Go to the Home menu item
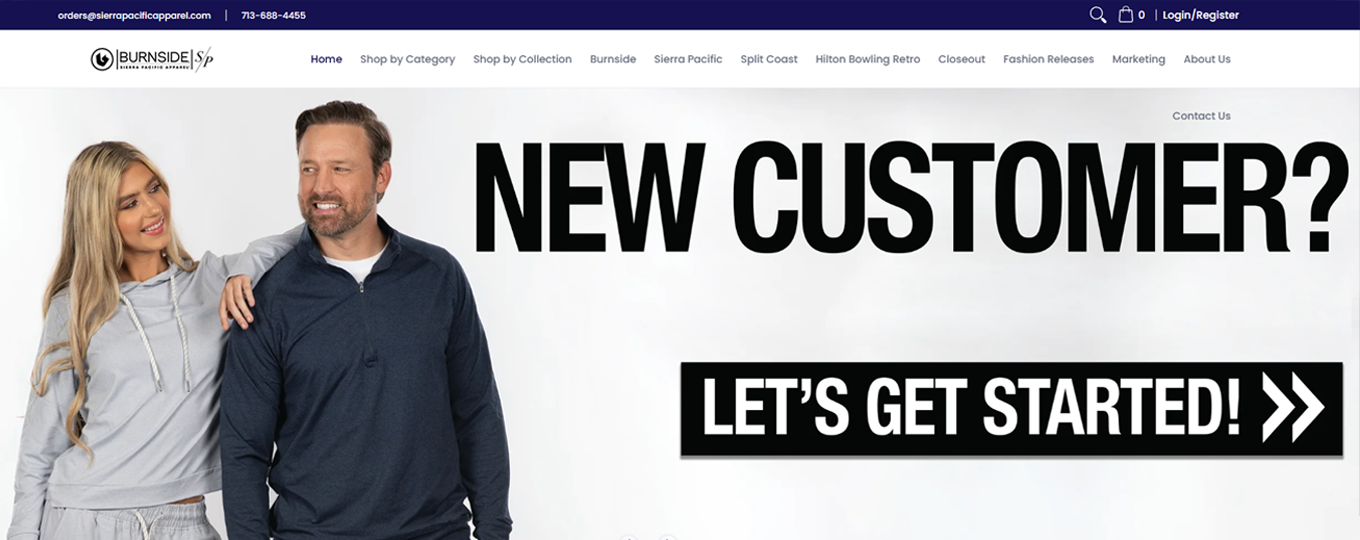This screenshot has width=1360, height=540. click(326, 59)
